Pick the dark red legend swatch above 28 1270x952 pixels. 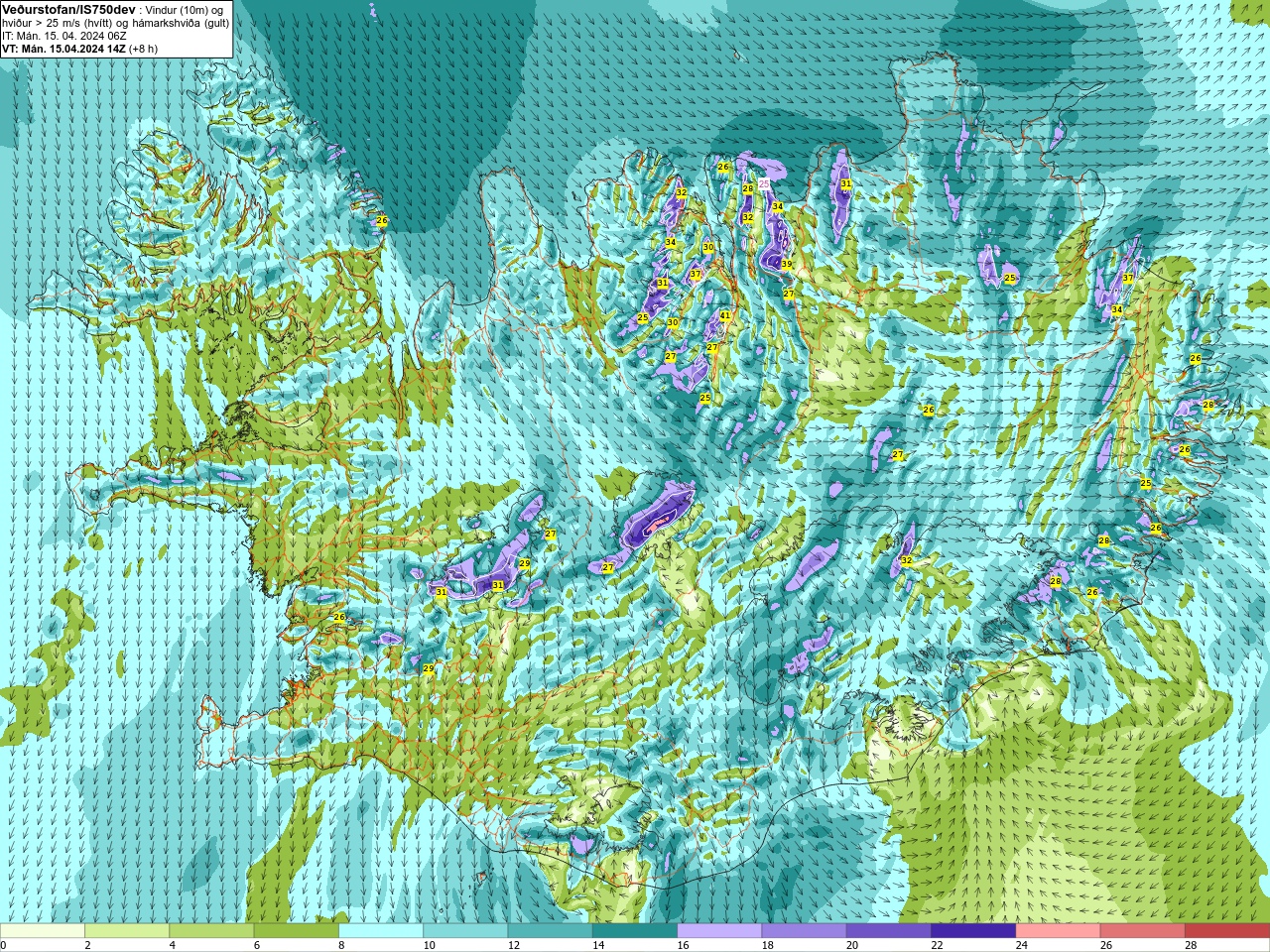click(1227, 931)
